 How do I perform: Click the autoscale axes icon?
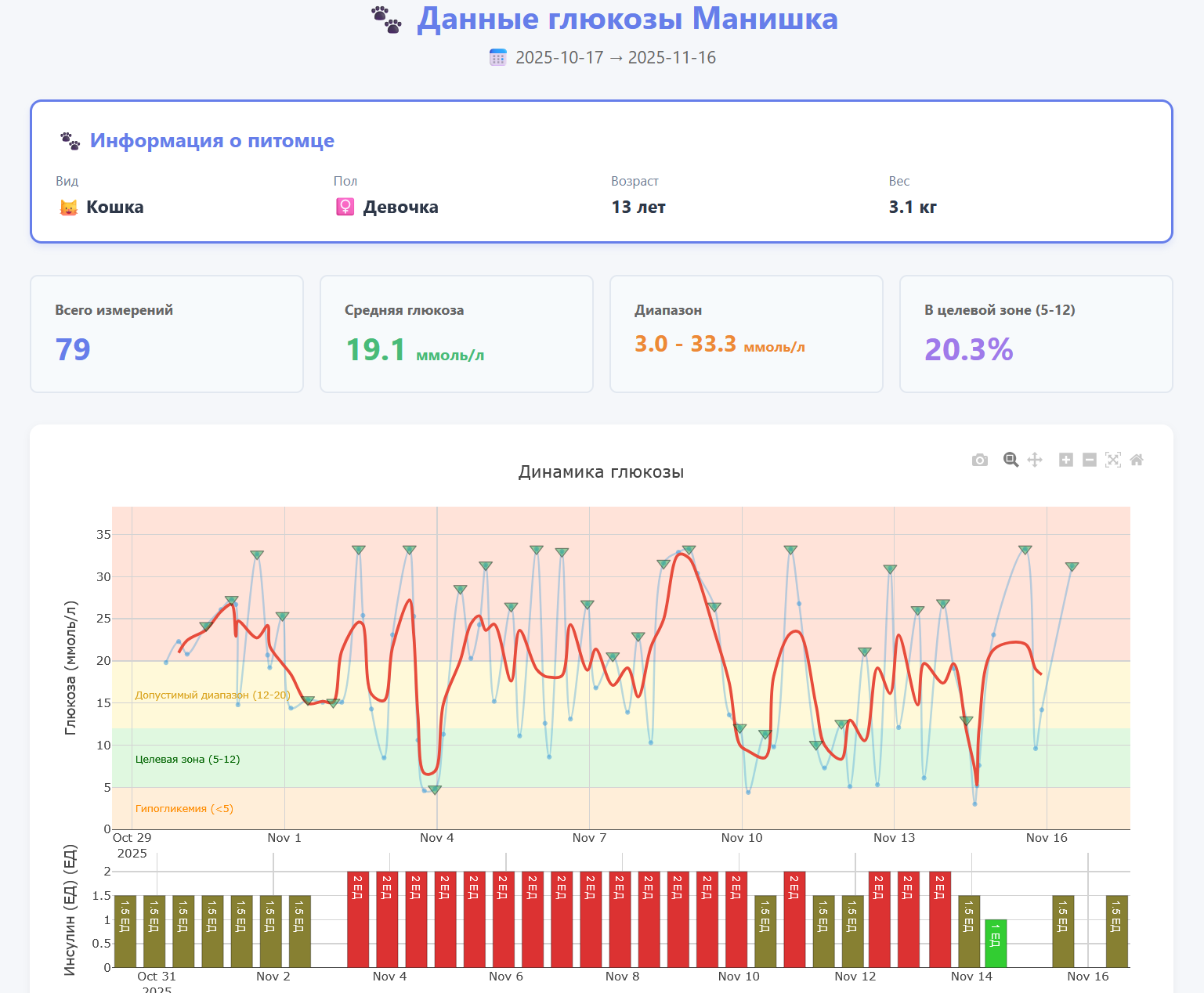(x=1113, y=460)
